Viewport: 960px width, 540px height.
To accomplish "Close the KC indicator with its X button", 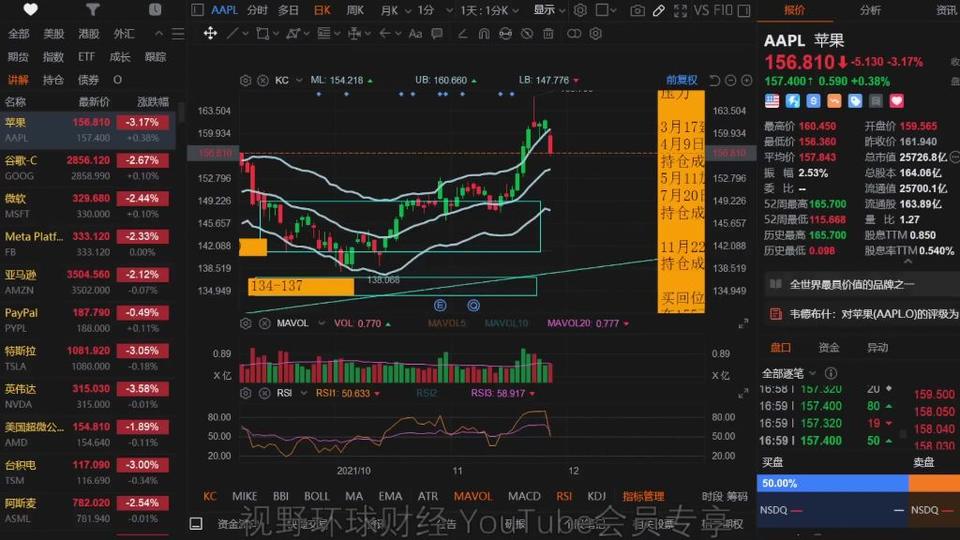I will point(263,80).
